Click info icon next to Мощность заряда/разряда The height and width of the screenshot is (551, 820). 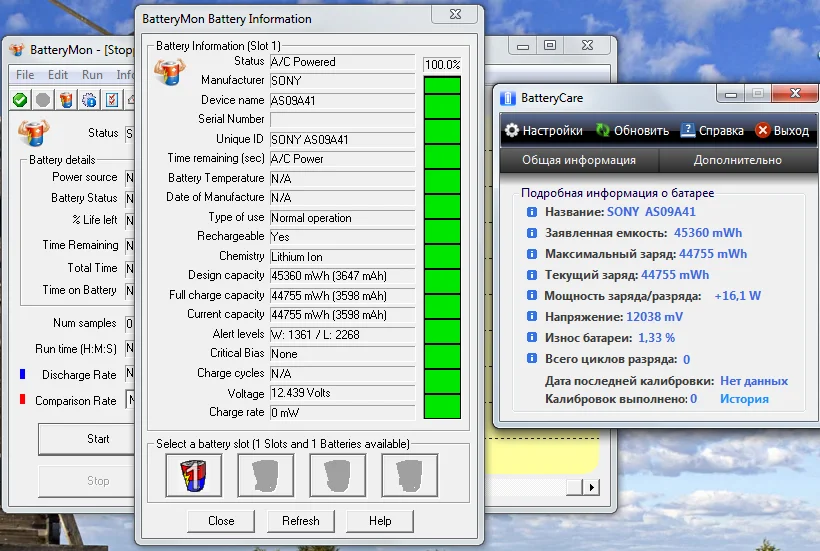point(532,295)
